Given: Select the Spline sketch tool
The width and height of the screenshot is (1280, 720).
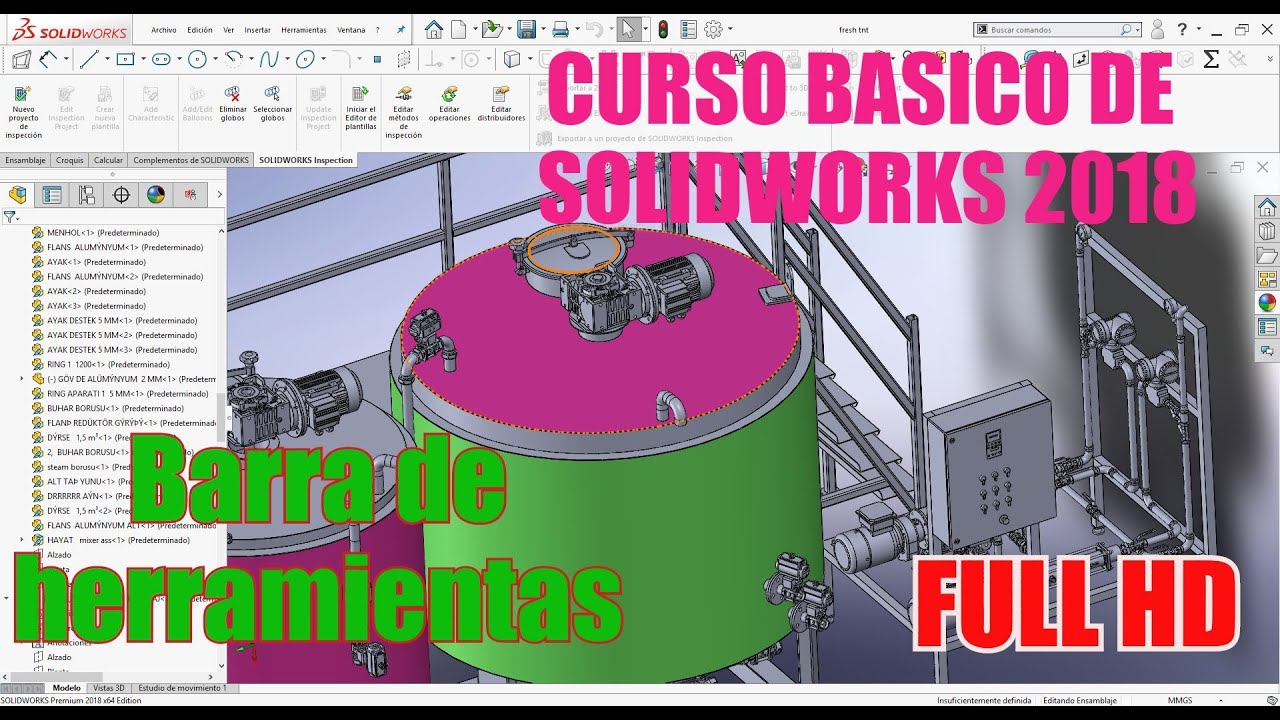Looking at the screenshot, I should (x=268, y=59).
